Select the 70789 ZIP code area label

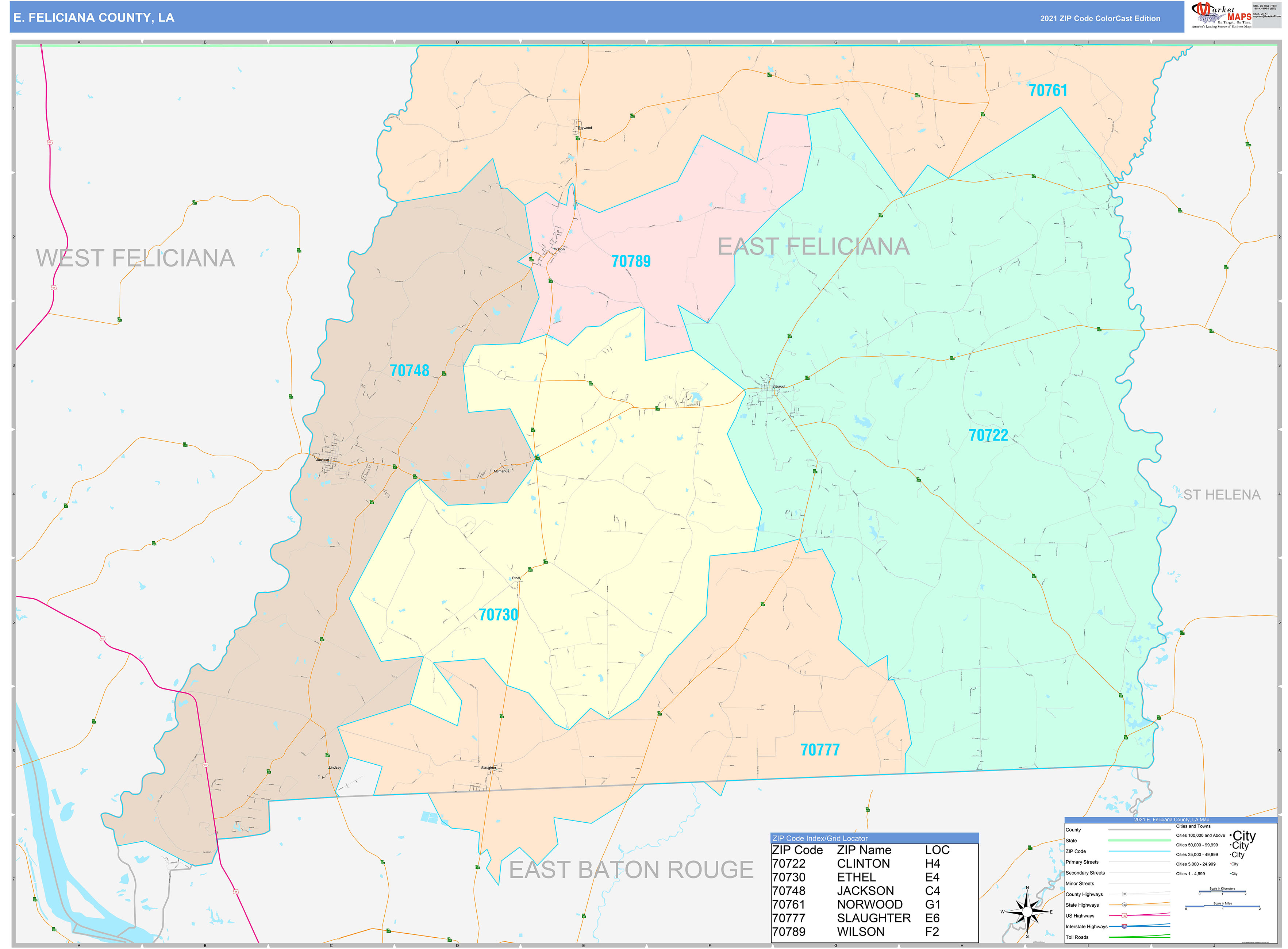[632, 261]
